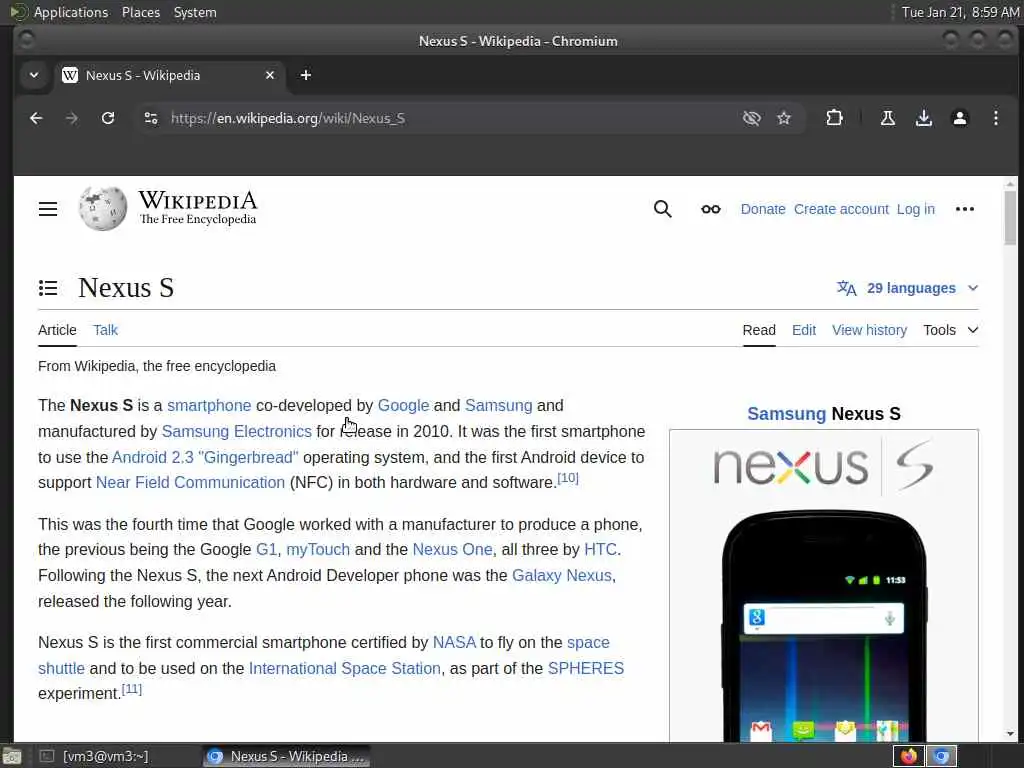Screen dimensions: 1024x768
Task: Open Wikipedia main menu hamburger icon
Action: point(48,209)
